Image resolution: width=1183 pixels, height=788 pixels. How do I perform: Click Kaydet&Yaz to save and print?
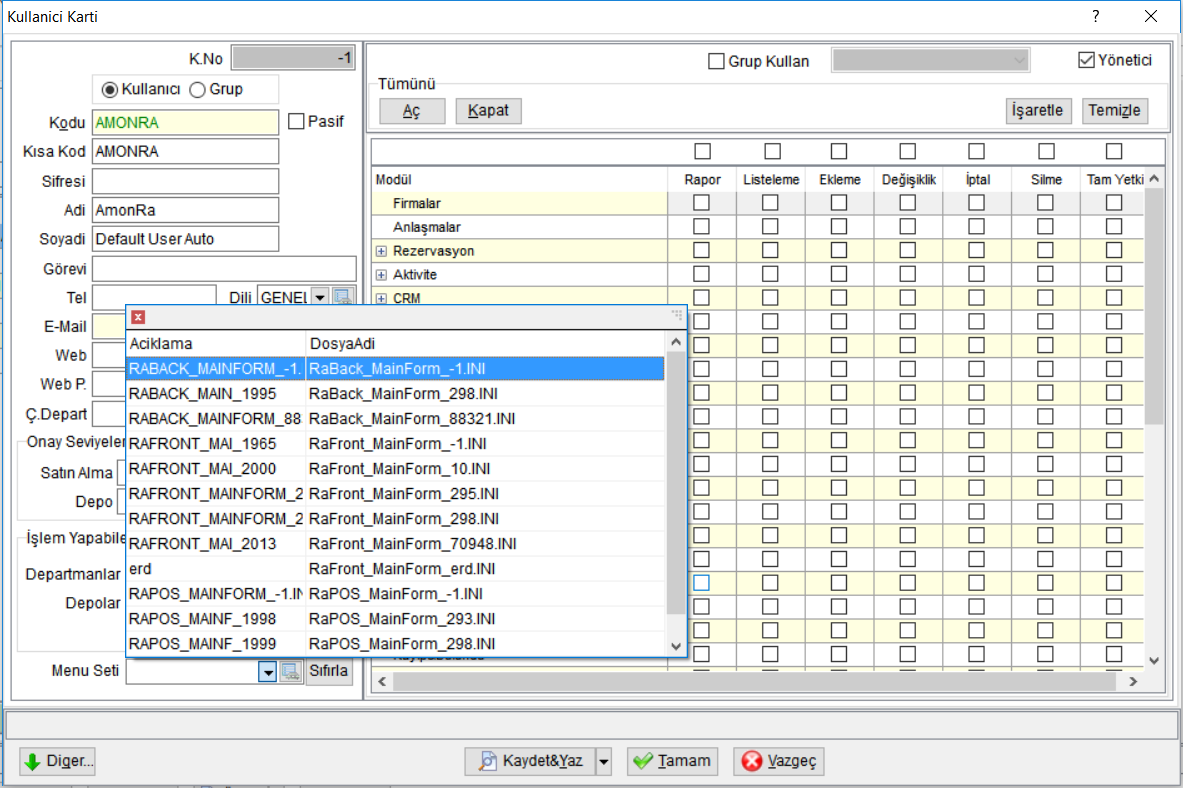click(530, 761)
